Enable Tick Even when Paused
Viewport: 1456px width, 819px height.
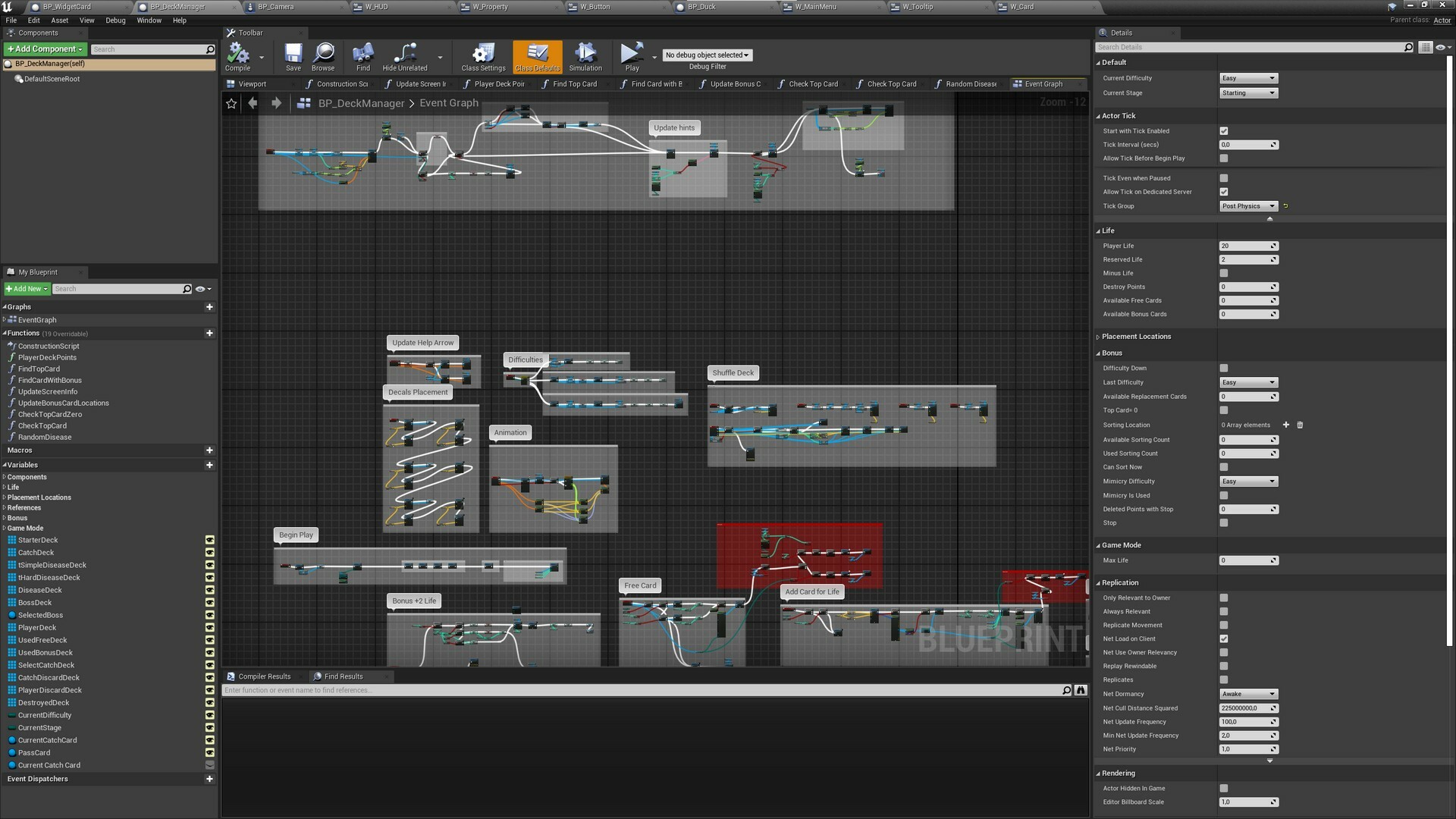coord(1223,177)
